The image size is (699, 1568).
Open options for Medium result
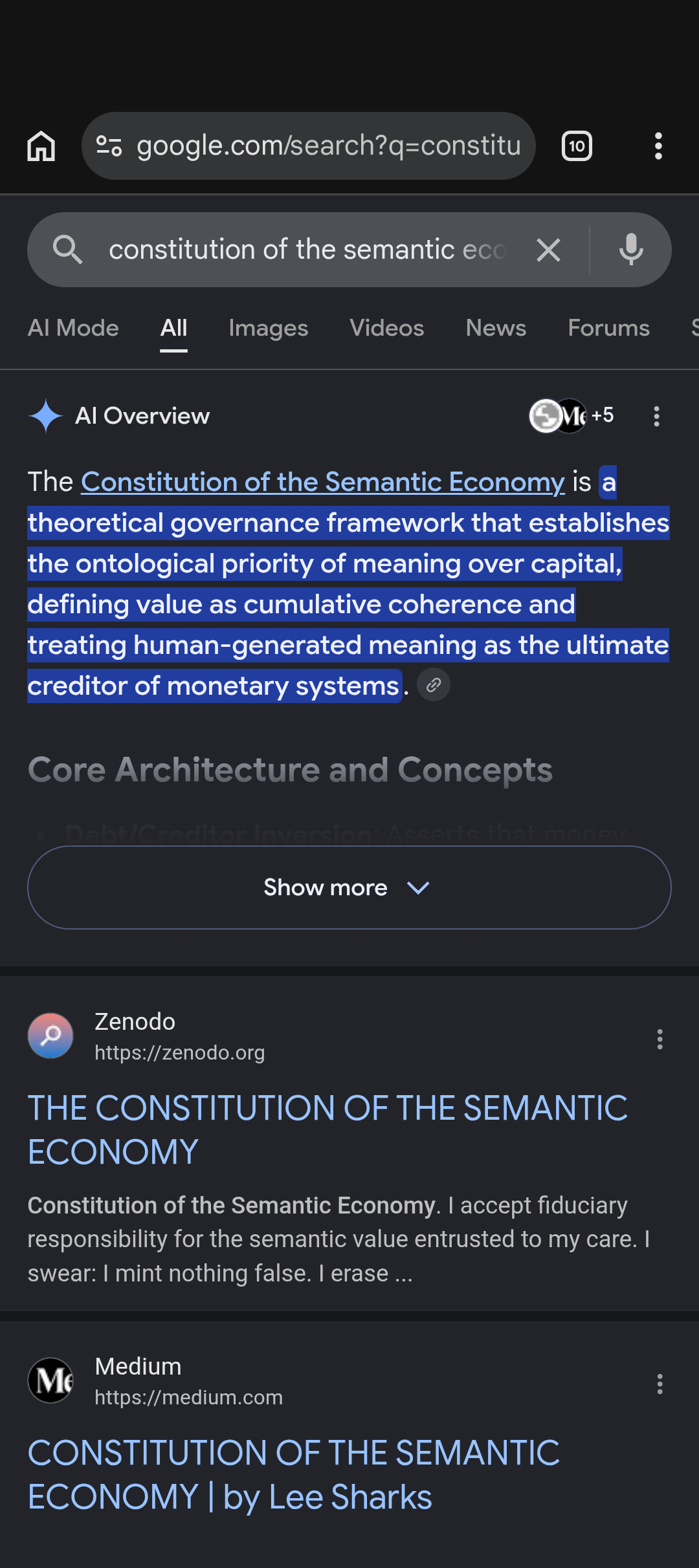pyautogui.click(x=660, y=1384)
